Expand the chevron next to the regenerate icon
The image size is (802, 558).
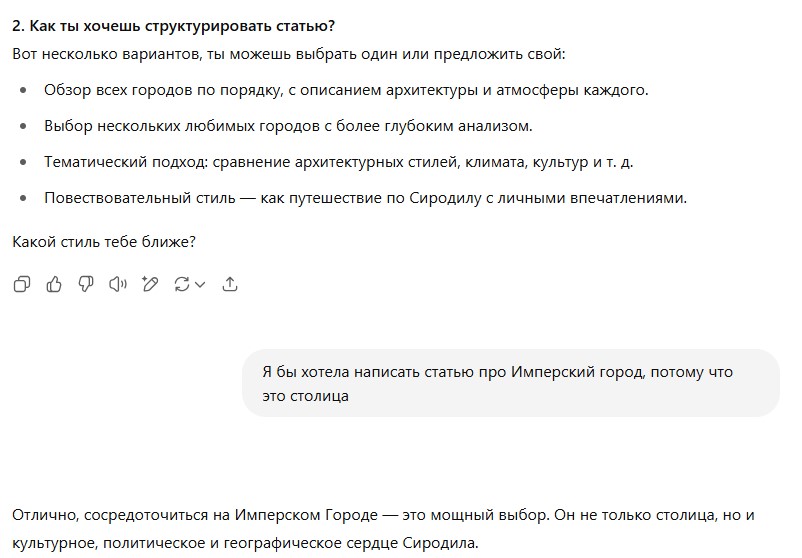[200, 285]
